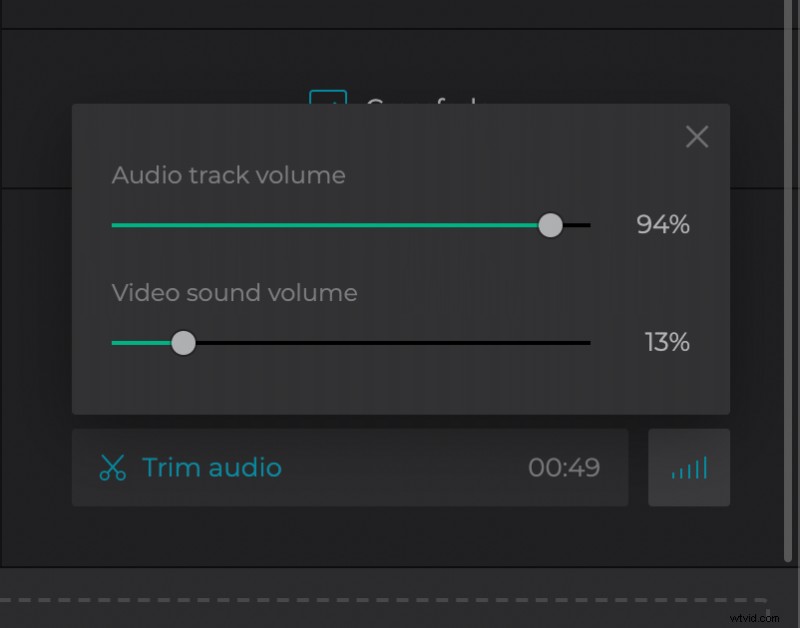The image size is (800, 628).
Task: Tap the scissors glyph on the audio clip row
Action: [x=112, y=467]
